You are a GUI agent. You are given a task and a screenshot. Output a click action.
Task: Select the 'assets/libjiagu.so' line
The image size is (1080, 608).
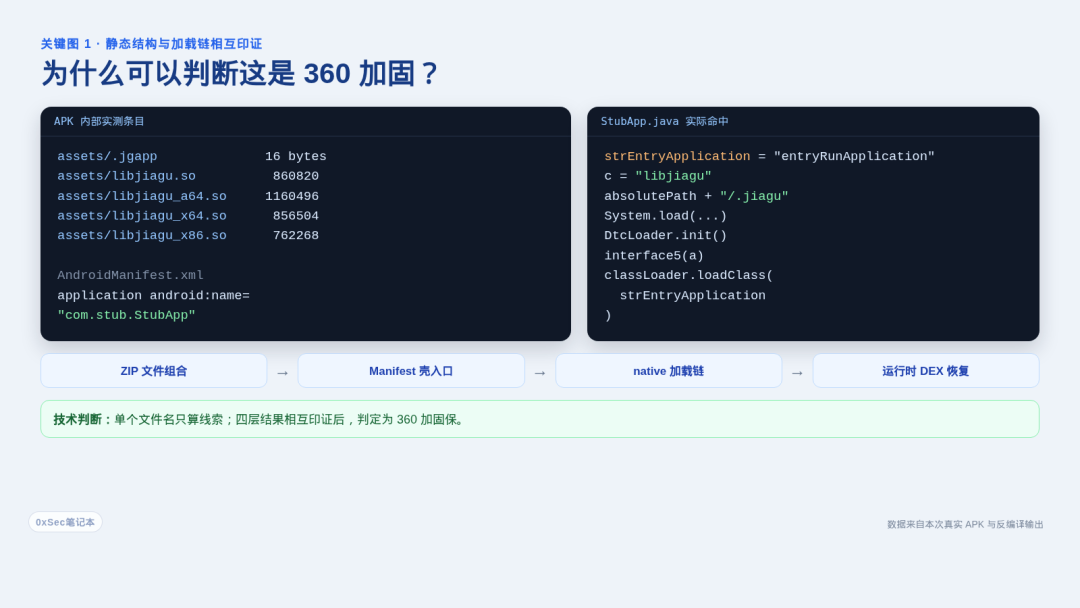(x=126, y=176)
